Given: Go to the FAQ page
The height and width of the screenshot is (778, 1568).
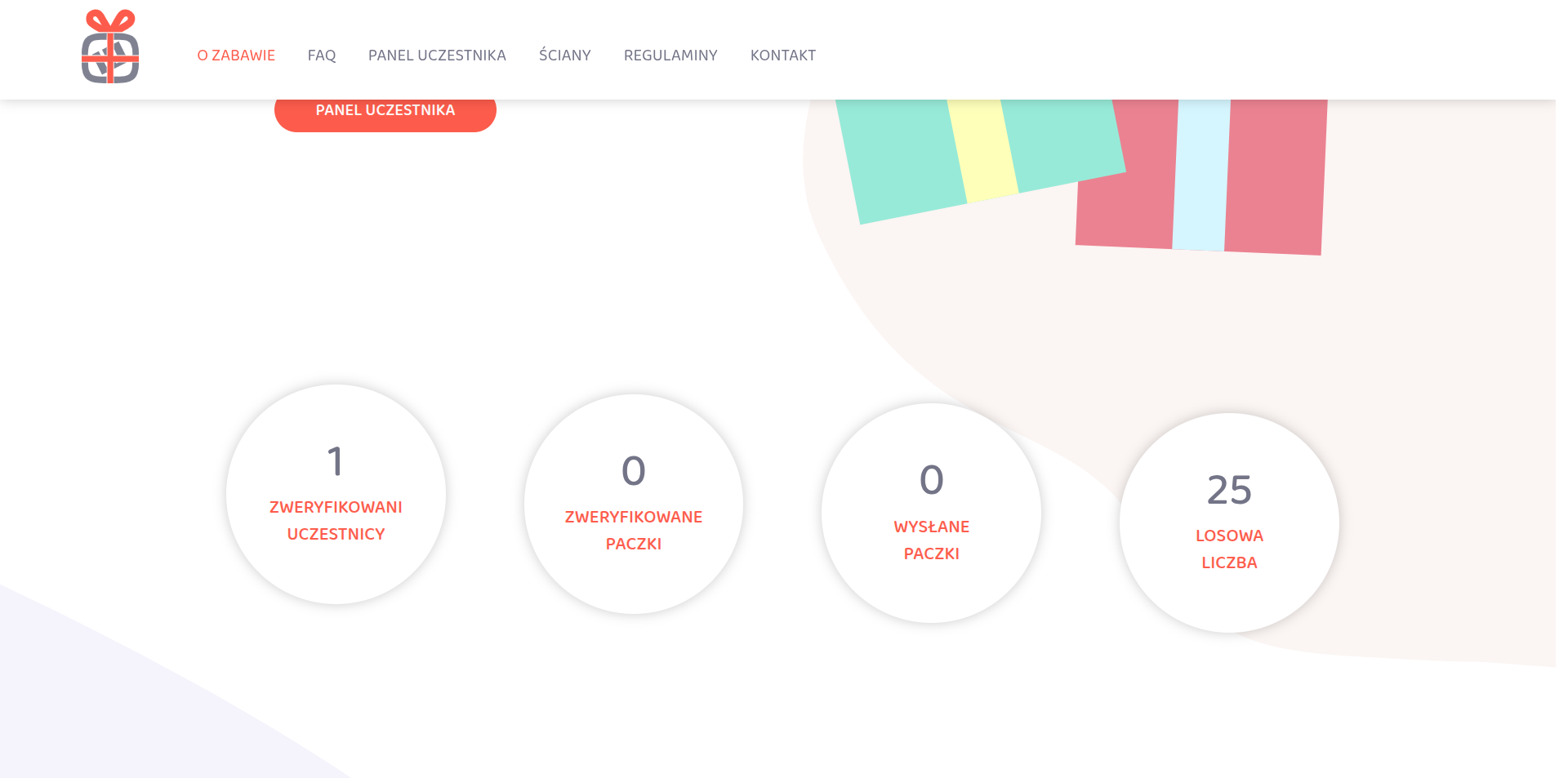Looking at the screenshot, I should click(322, 56).
